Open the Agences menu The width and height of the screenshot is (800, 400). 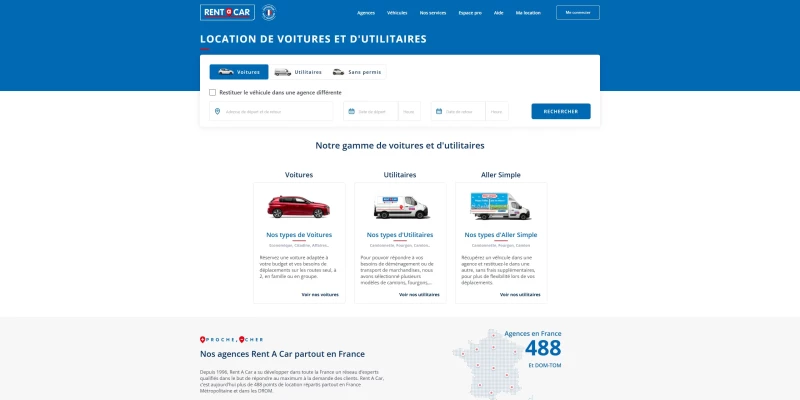(366, 13)
